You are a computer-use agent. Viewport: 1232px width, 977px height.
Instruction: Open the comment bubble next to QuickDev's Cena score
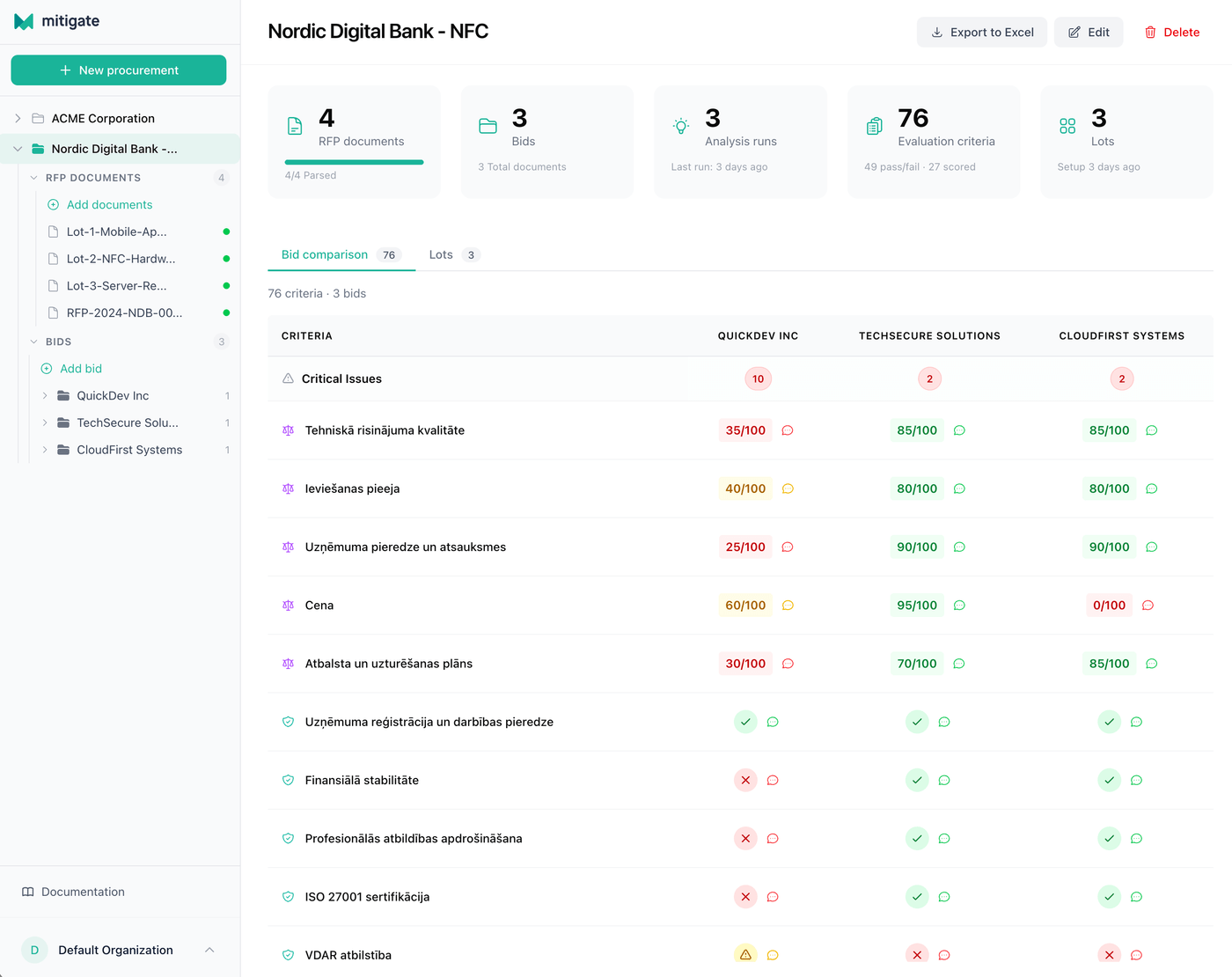tap(787, 605)
